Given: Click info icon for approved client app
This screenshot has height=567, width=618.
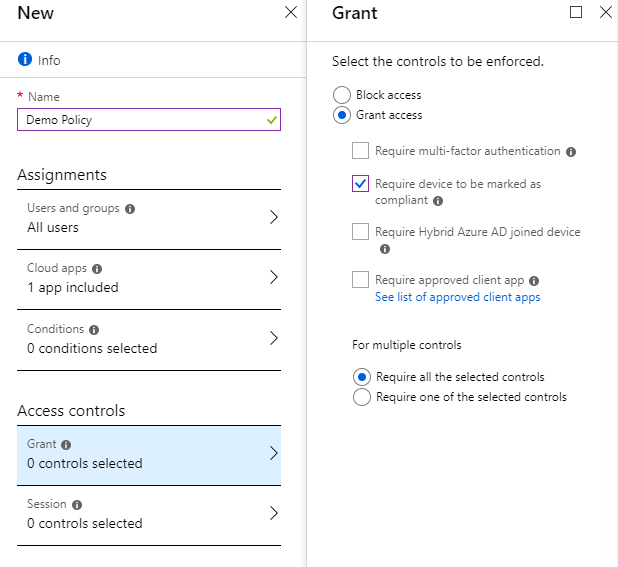Looking at the screenshot, I should 534,281.
